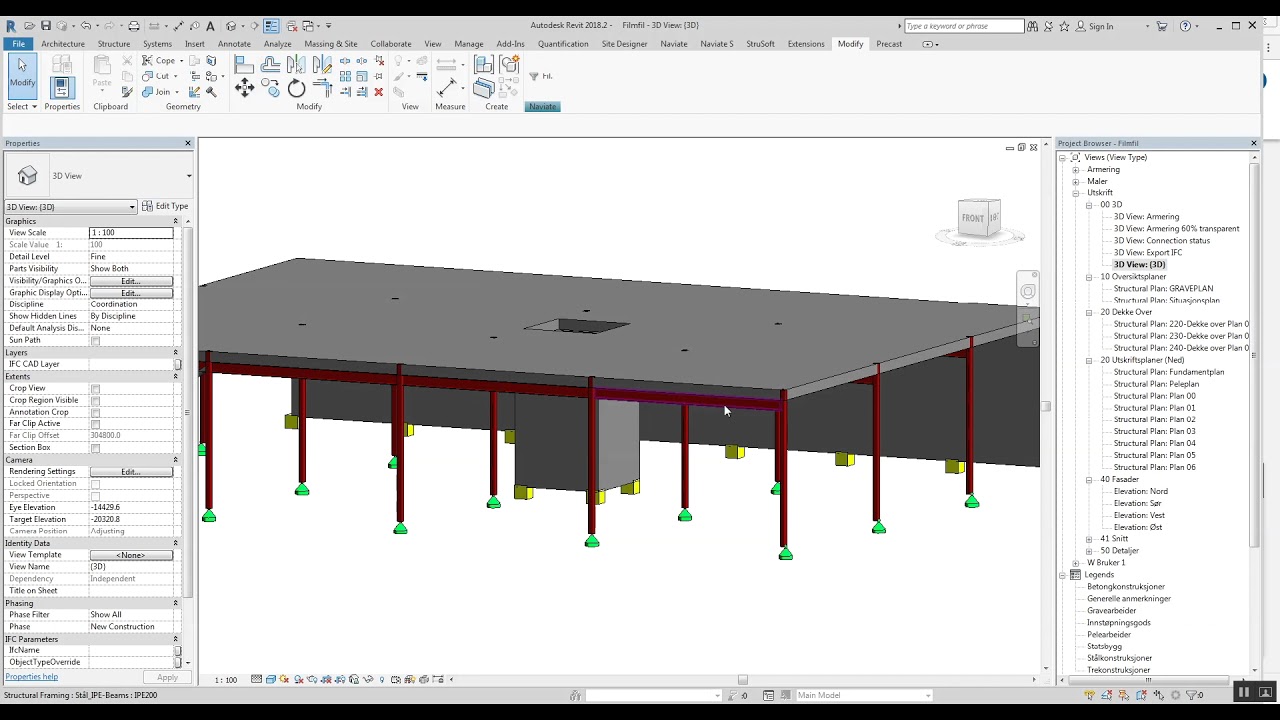Screen dimensions: 1280x720
Task: Click the navigation wheel icon in viewport
Action: click(1028, 292)
